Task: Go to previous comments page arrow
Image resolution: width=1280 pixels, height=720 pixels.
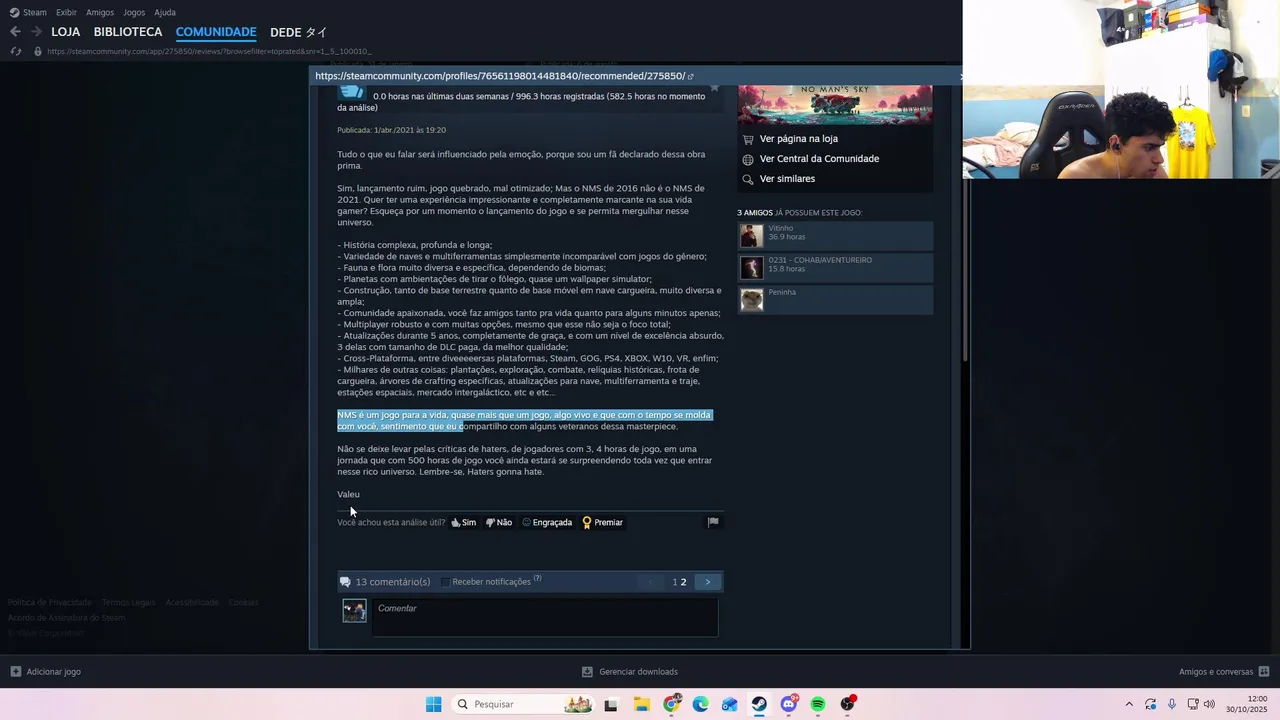Action: [651, 582]
